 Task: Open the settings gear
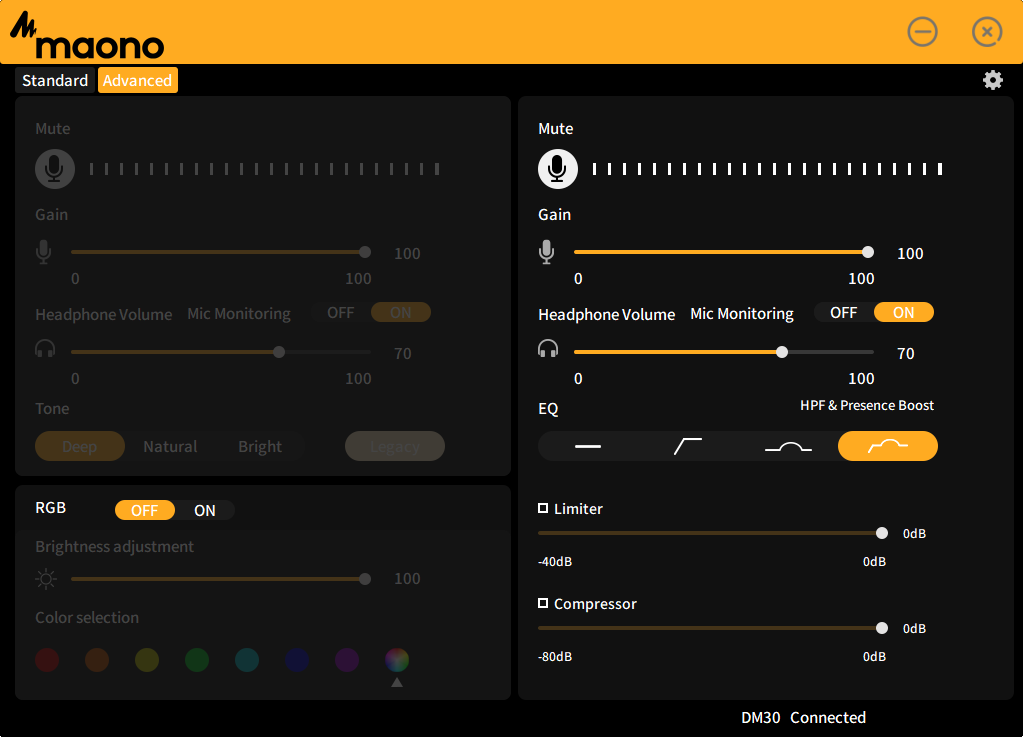pyautogui.click(x=992, y=80)
